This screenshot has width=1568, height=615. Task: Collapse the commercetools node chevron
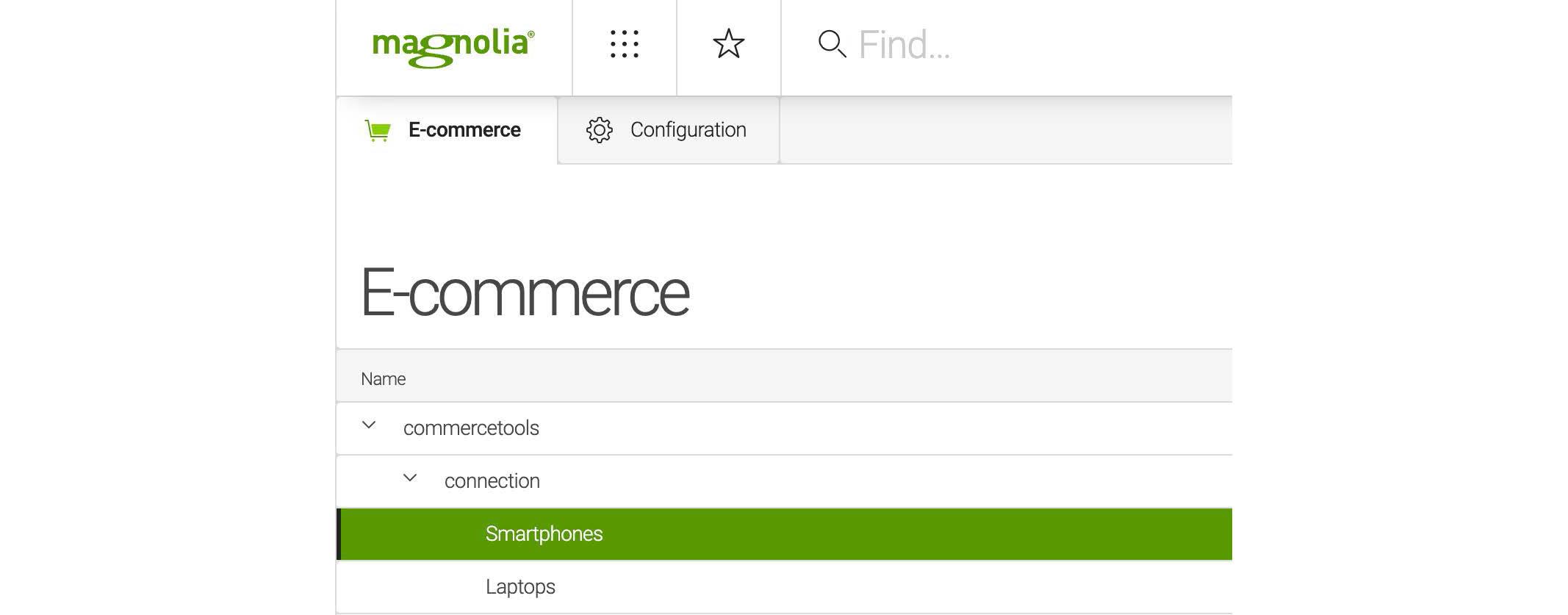click(369, 425)
